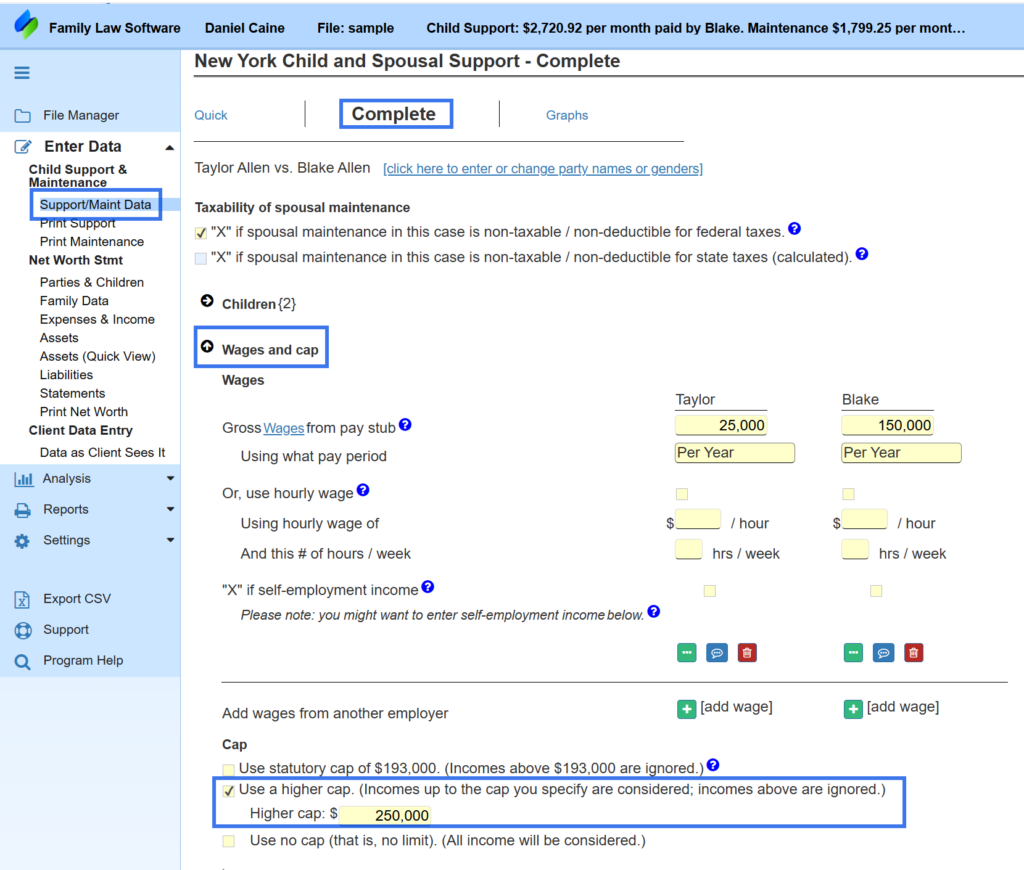The width and height of the screenshot is (1024, 870).
Task: Click link to change party names or genders
Action: click(543, 169)
